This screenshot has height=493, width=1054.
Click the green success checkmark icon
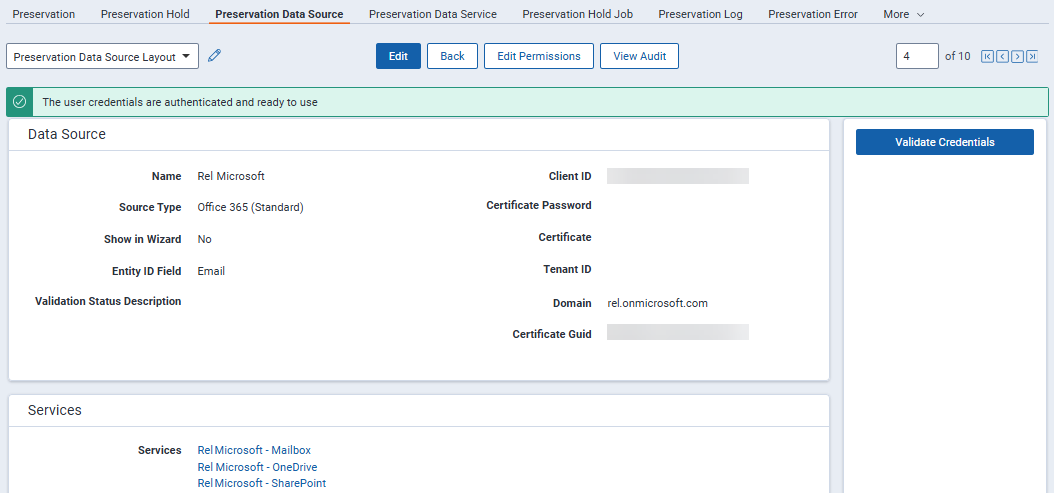click(20, 102)
